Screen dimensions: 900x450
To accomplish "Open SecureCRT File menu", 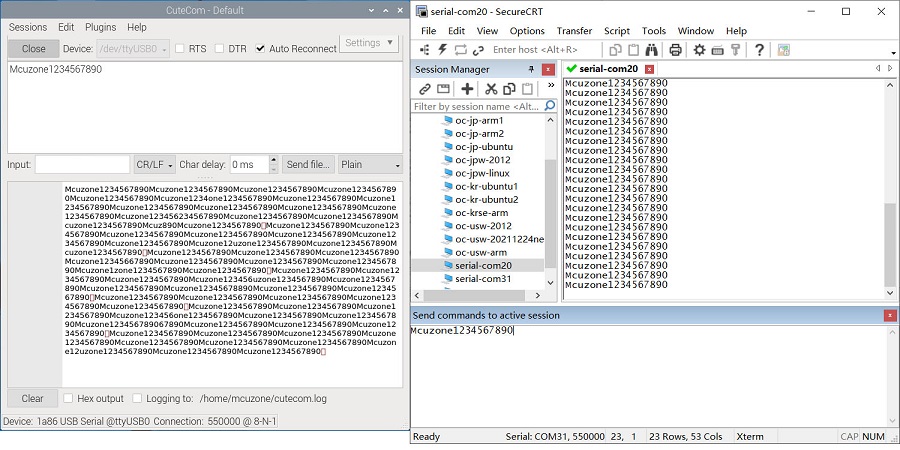I will click(x=428, y=31).
